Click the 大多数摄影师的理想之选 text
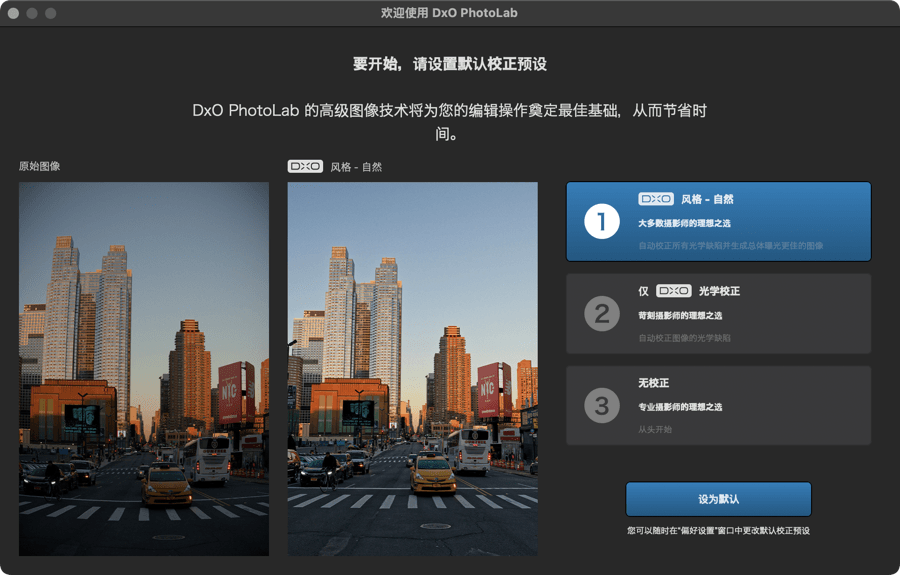The width and height of the screenshot is (900, 575). 684,223
